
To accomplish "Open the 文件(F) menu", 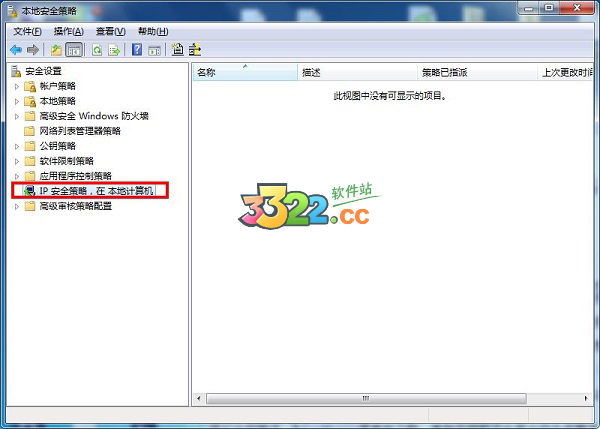I will coord(27,31).
